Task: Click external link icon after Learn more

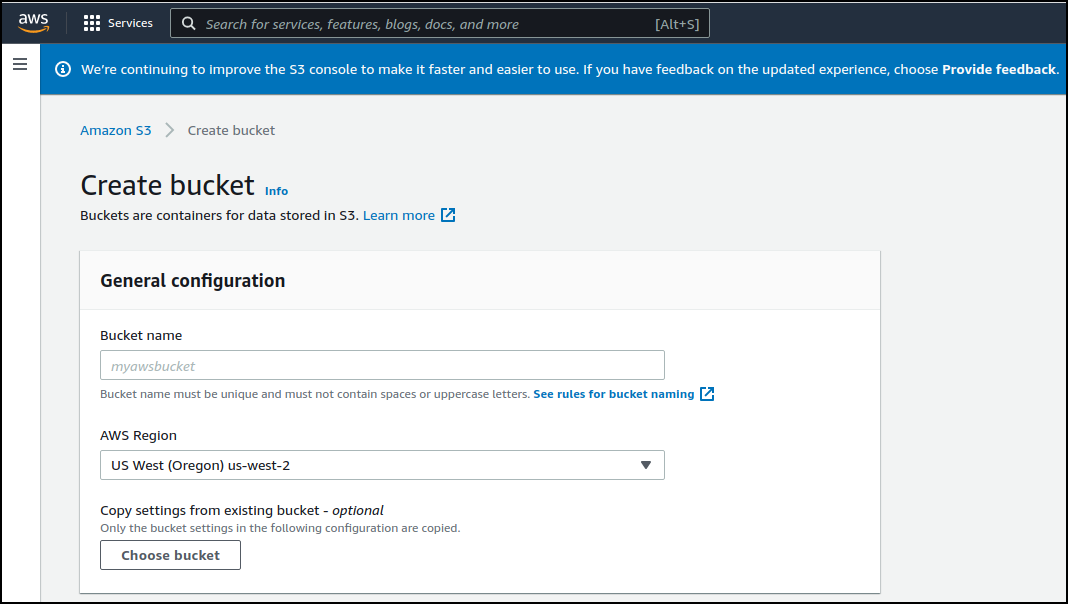Action: (x=448, y=215)
